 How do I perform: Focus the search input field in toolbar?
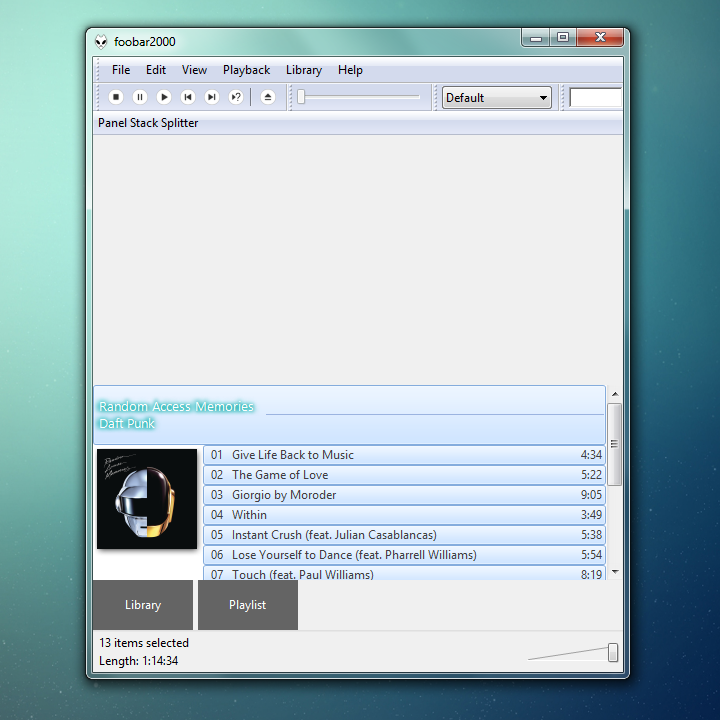pos(596,98)
